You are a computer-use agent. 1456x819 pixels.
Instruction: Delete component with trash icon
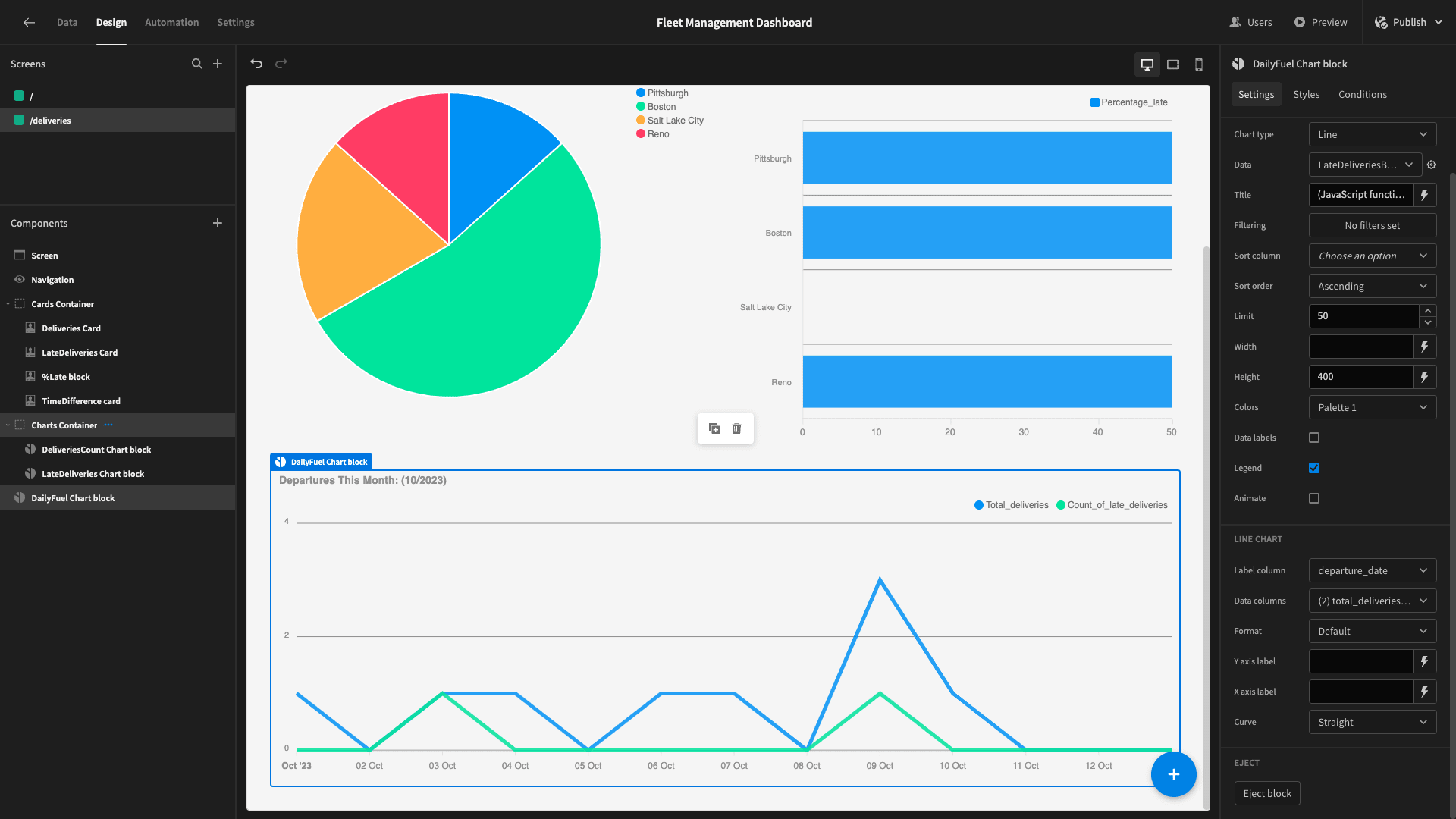736,428
